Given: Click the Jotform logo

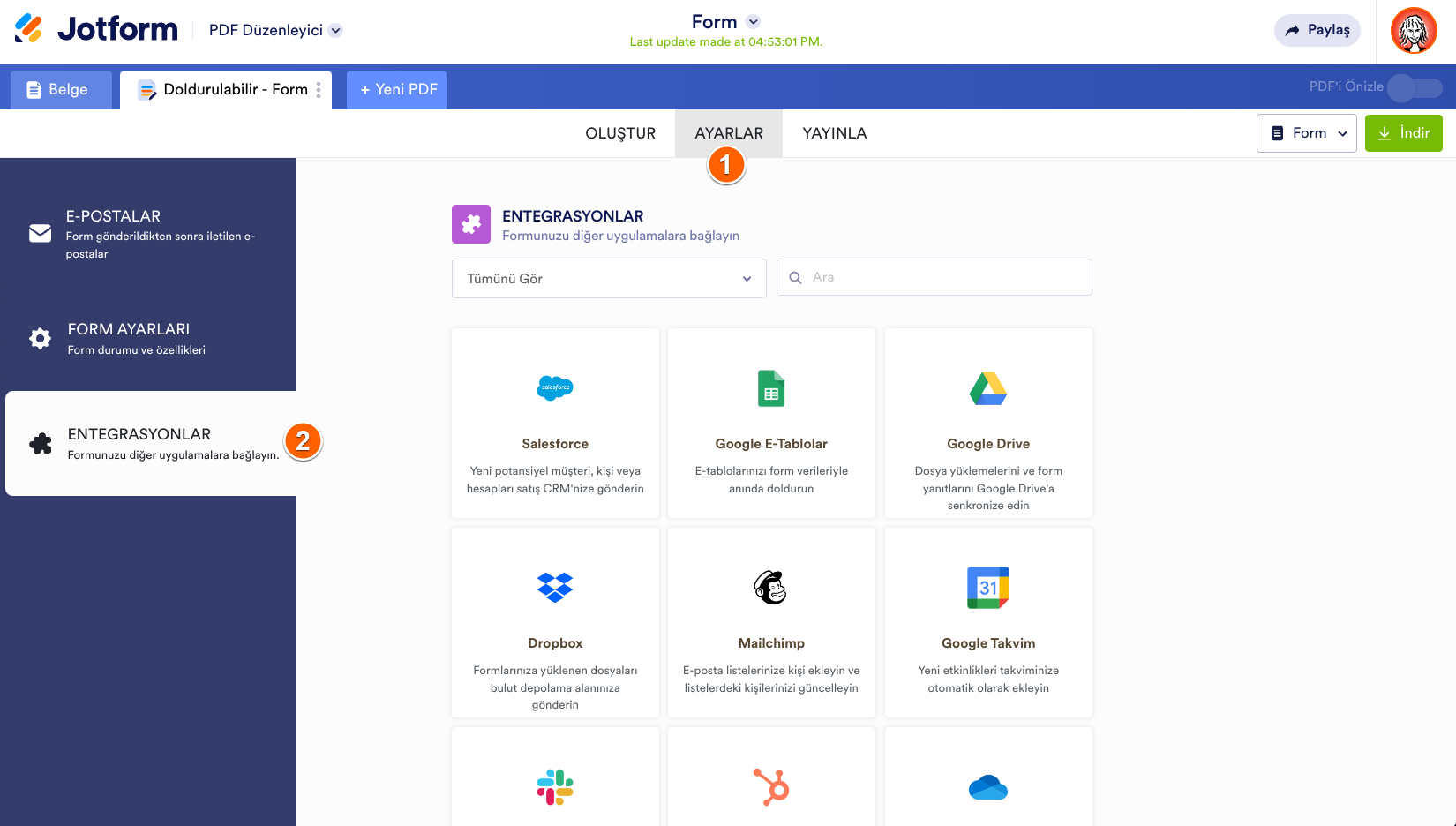Looking at the screenshot, I should tap(96, 29).
